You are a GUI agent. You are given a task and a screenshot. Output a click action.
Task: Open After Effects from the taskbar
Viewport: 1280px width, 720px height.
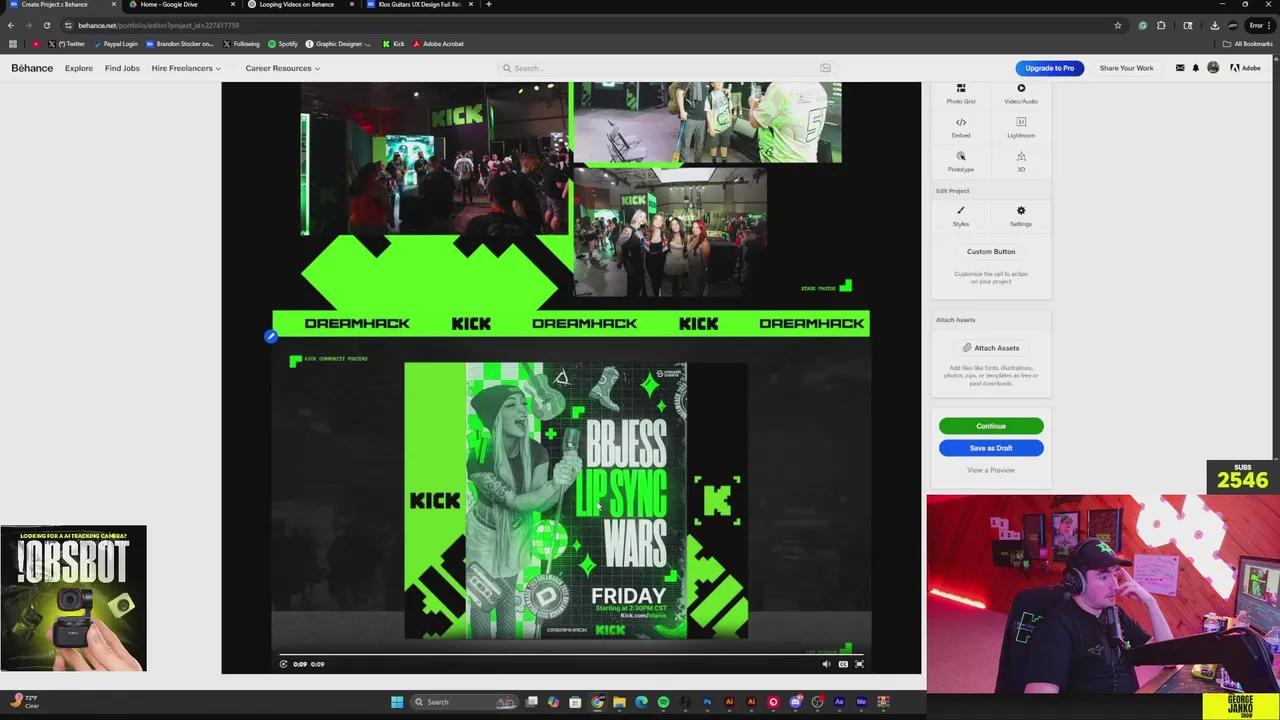839,702
